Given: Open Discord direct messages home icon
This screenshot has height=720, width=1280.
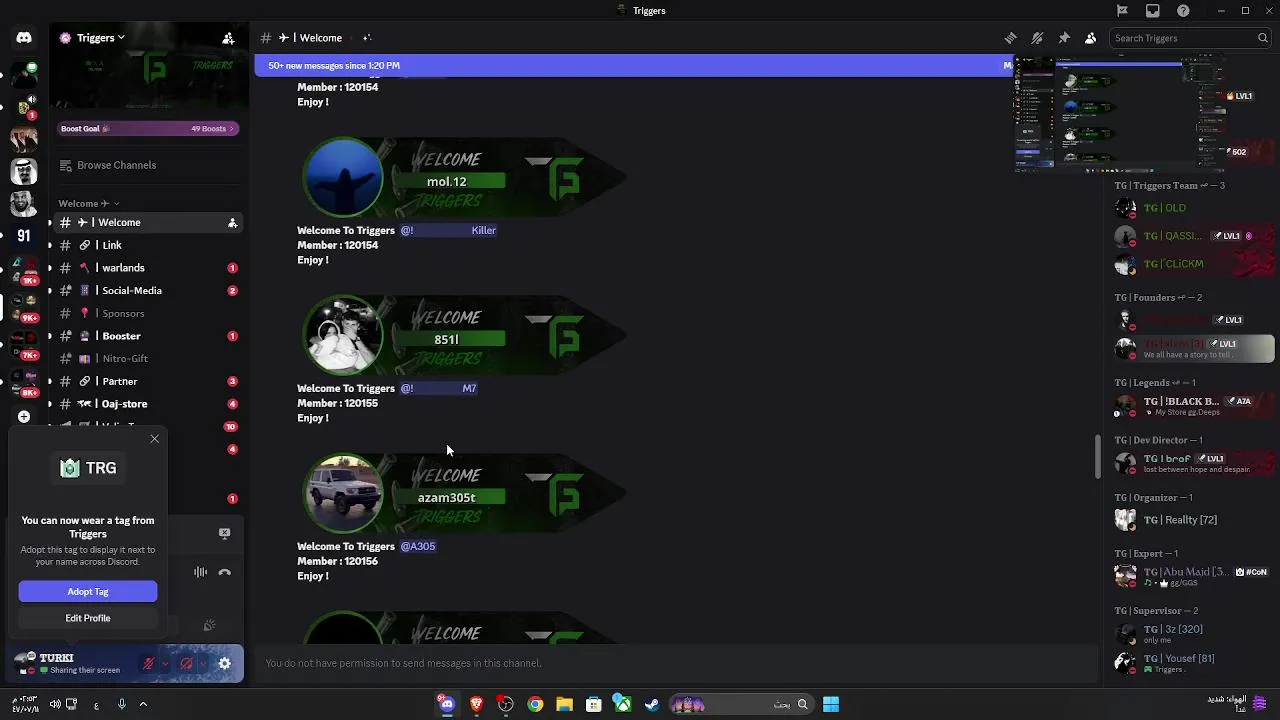Looking at the screenshot, I should [24, 38].
